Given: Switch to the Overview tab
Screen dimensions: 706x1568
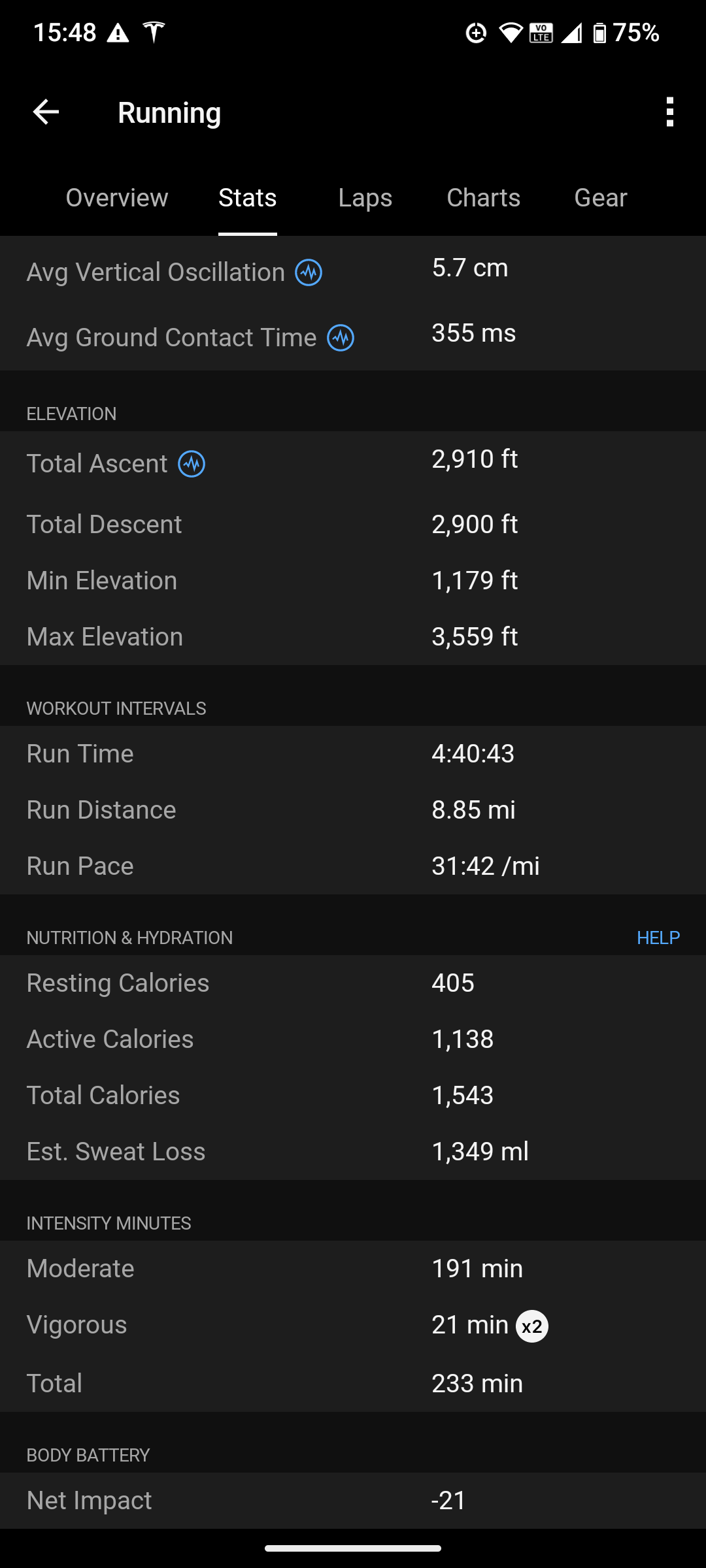Looking at the screenshot, I should click(x=117, y=197).
